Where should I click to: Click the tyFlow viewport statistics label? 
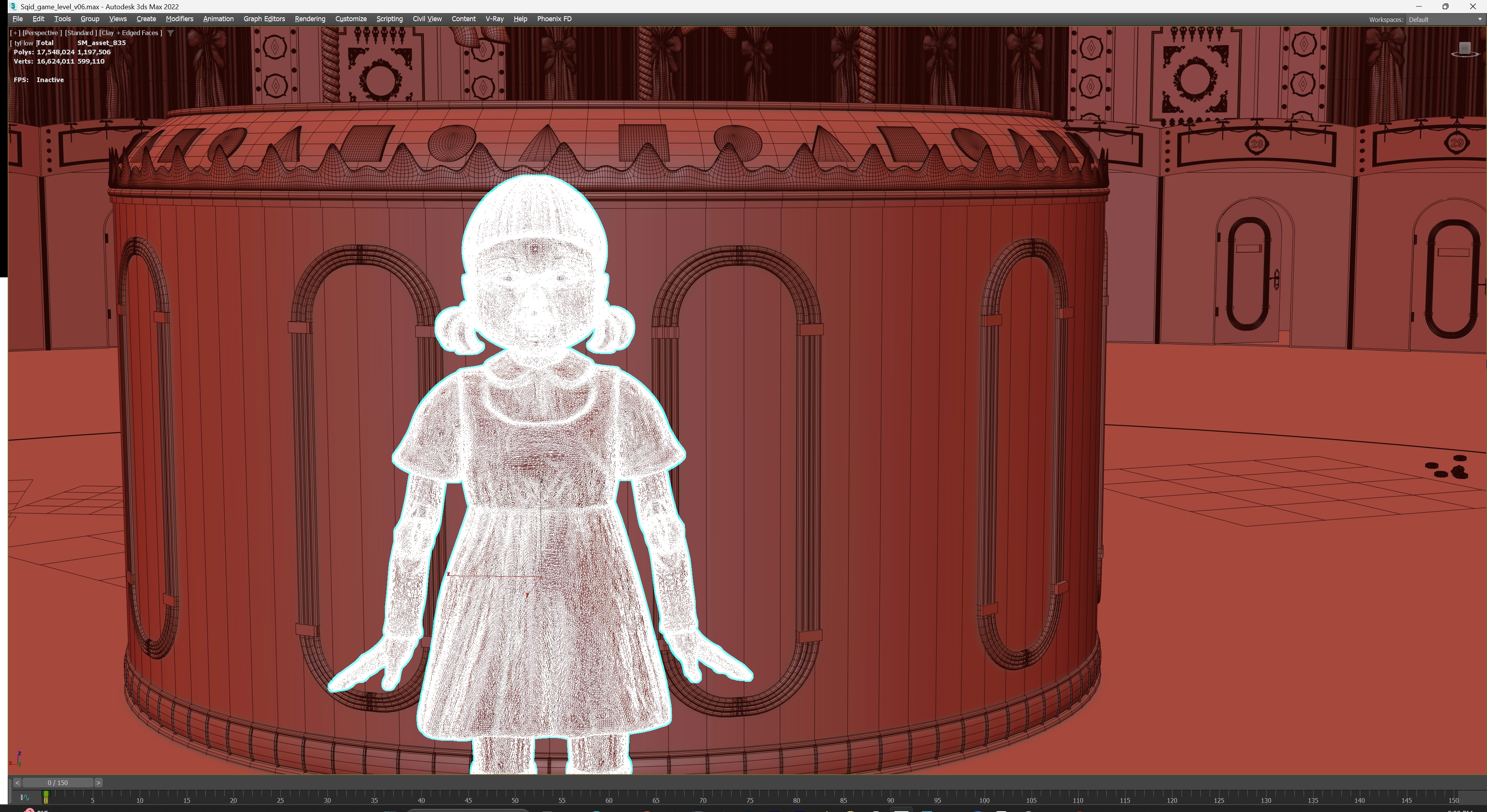pyautogui.click(x=23, y=43)
